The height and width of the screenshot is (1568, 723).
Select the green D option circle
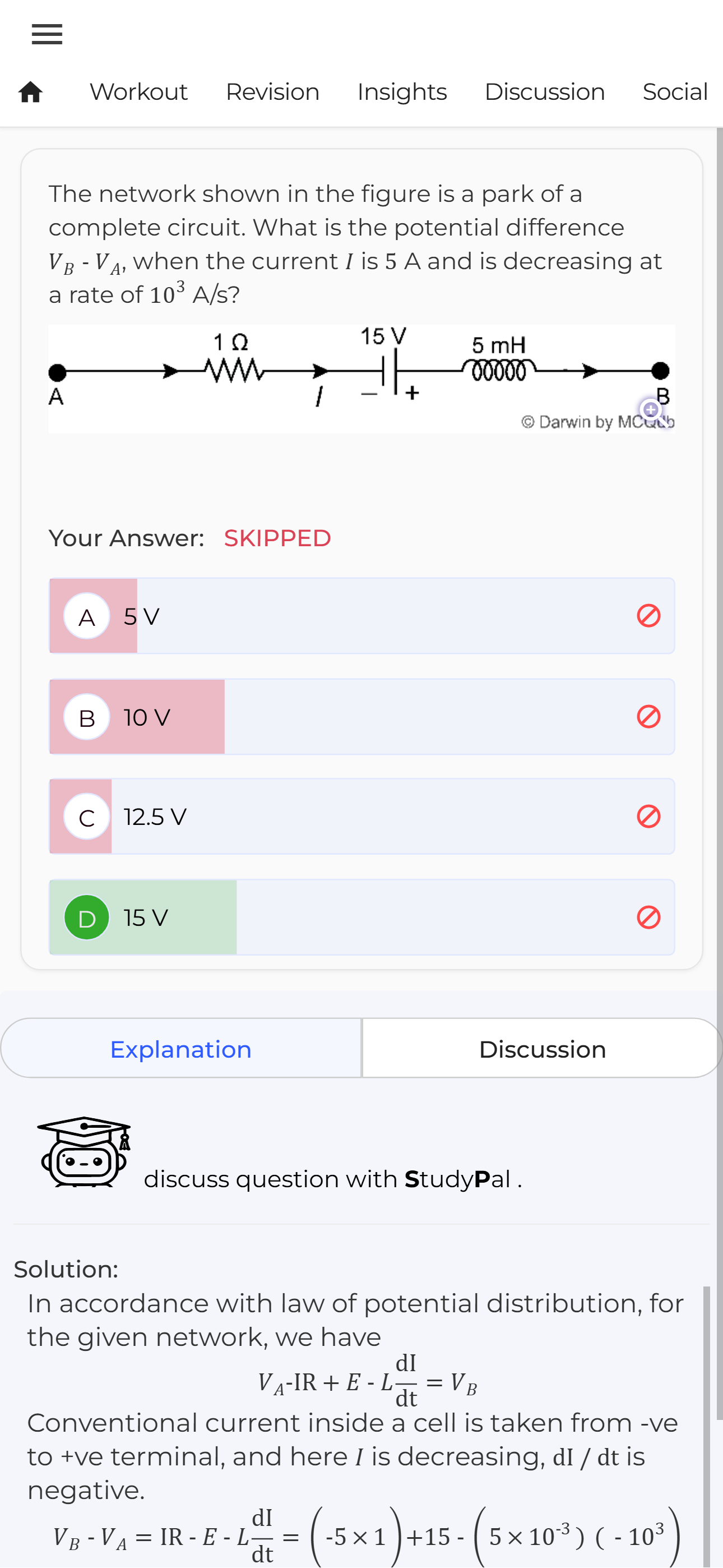click(x=87, y=917)
